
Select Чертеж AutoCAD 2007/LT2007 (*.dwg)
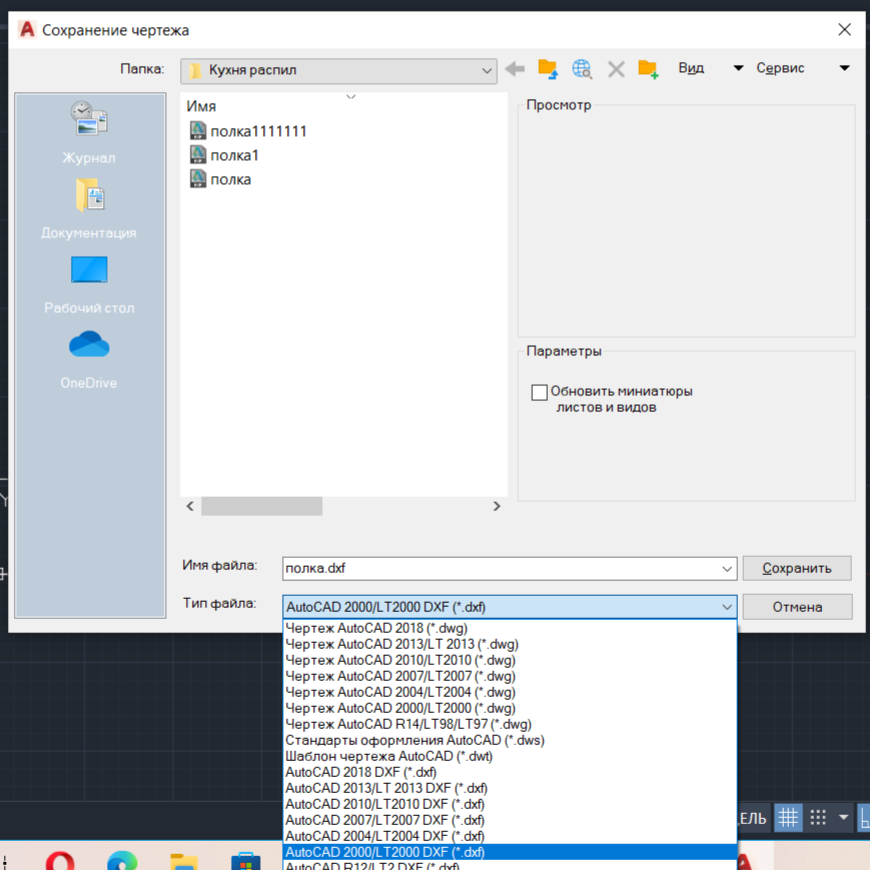[x=509, y=676]
